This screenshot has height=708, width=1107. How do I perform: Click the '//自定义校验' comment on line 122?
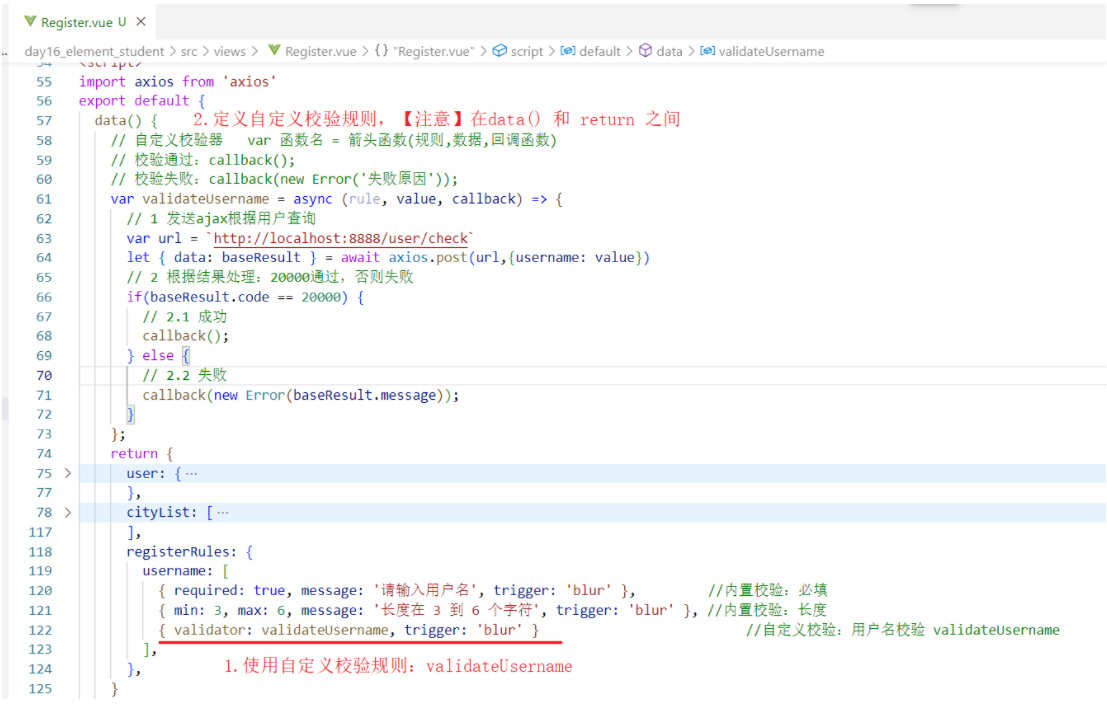tap(903, 630)
